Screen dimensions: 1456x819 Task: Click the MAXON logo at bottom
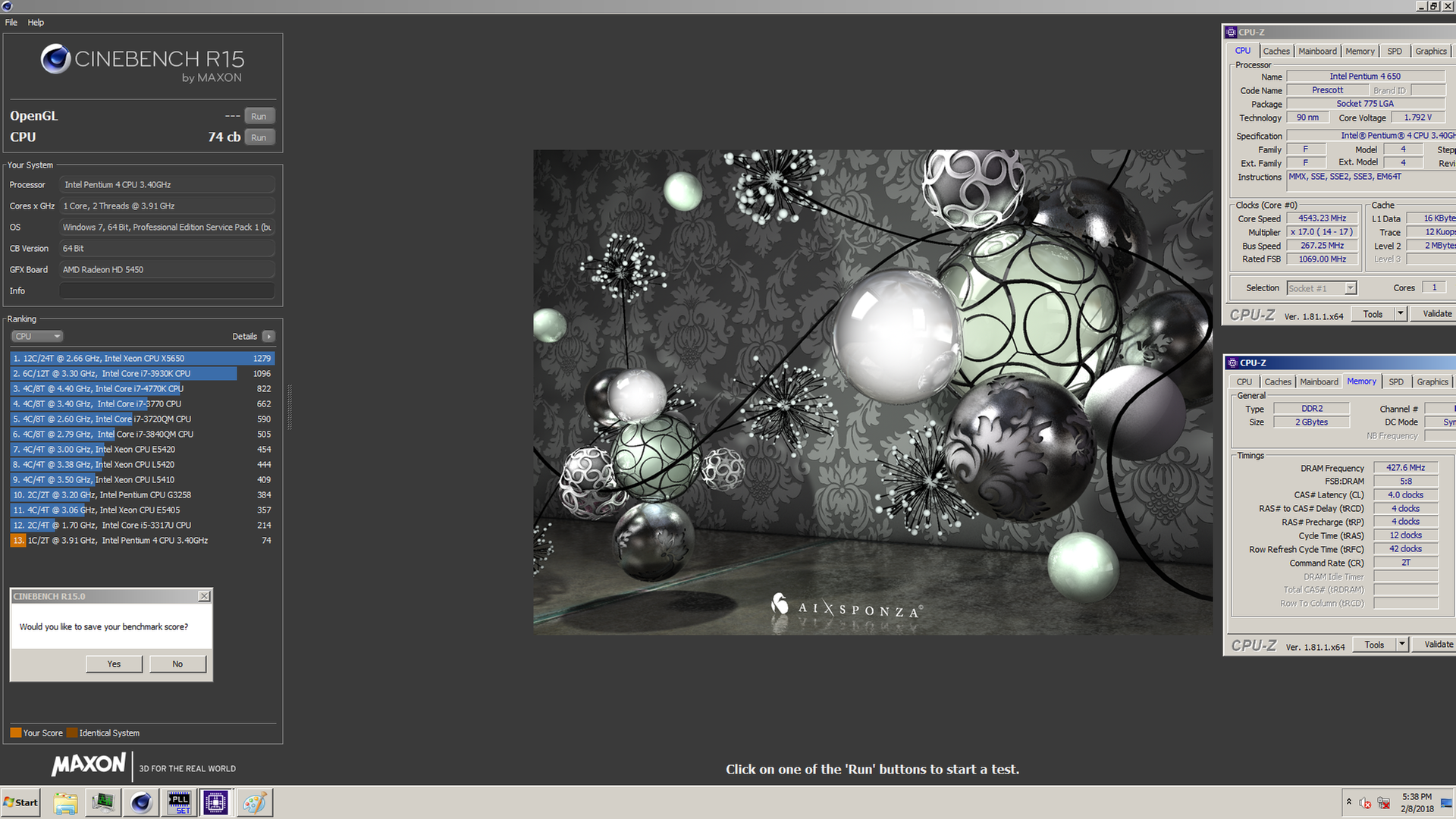click(x=89, y=764)
